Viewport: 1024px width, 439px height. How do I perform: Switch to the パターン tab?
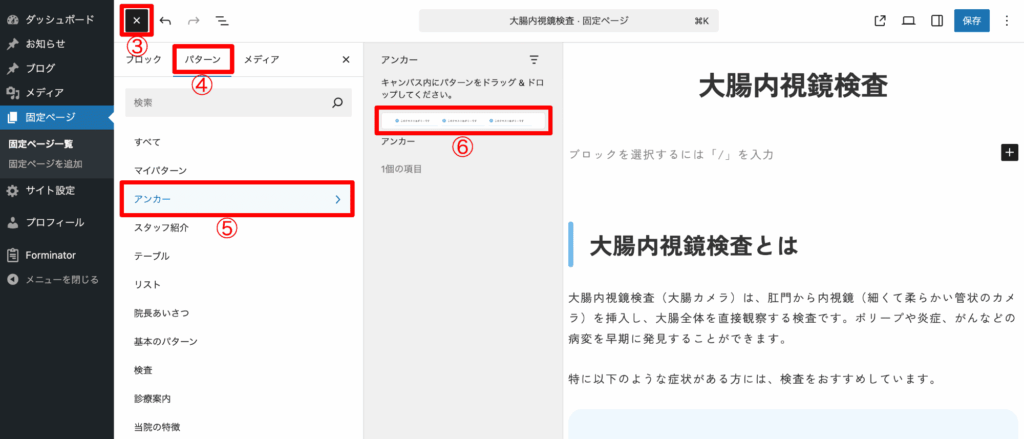202,60
